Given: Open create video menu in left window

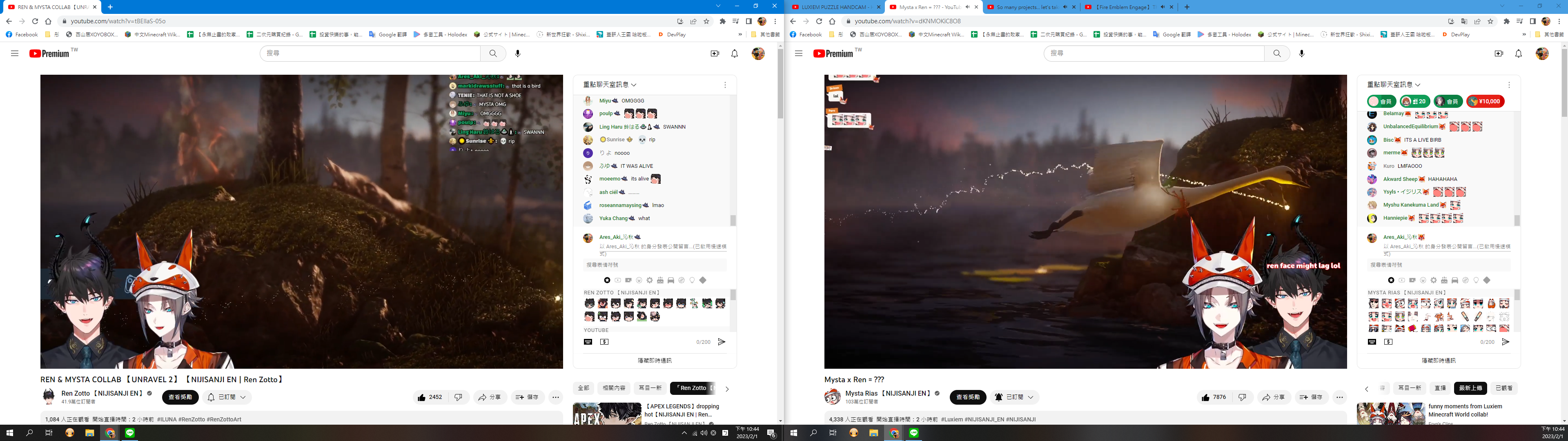Looking at the screenshot, I should point(715,53).
